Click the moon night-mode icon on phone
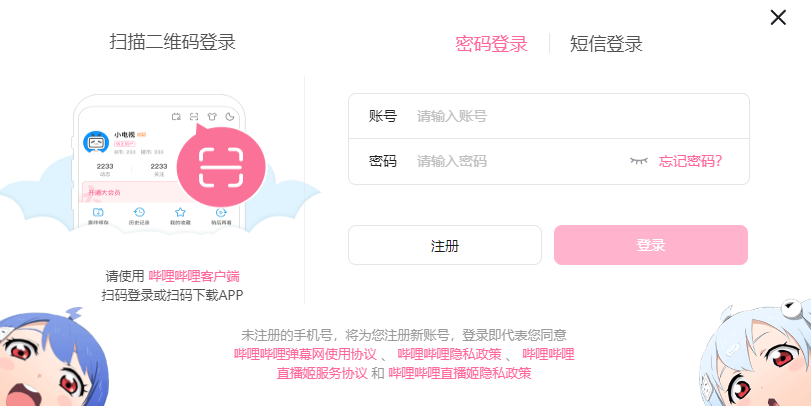This screenshot has width=811, height=406. (230, 117)
